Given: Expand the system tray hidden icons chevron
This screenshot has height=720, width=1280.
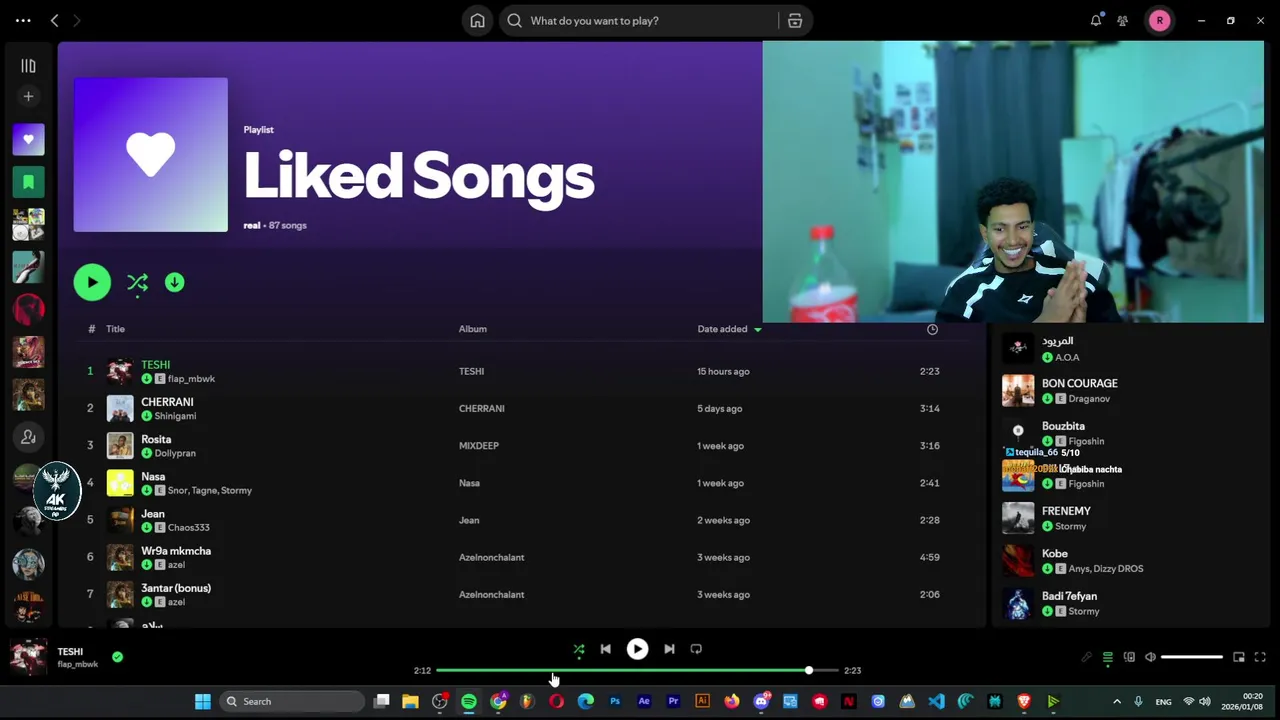Looking at the screenshot, I should pyautogui.click(x=1117, y=701).
